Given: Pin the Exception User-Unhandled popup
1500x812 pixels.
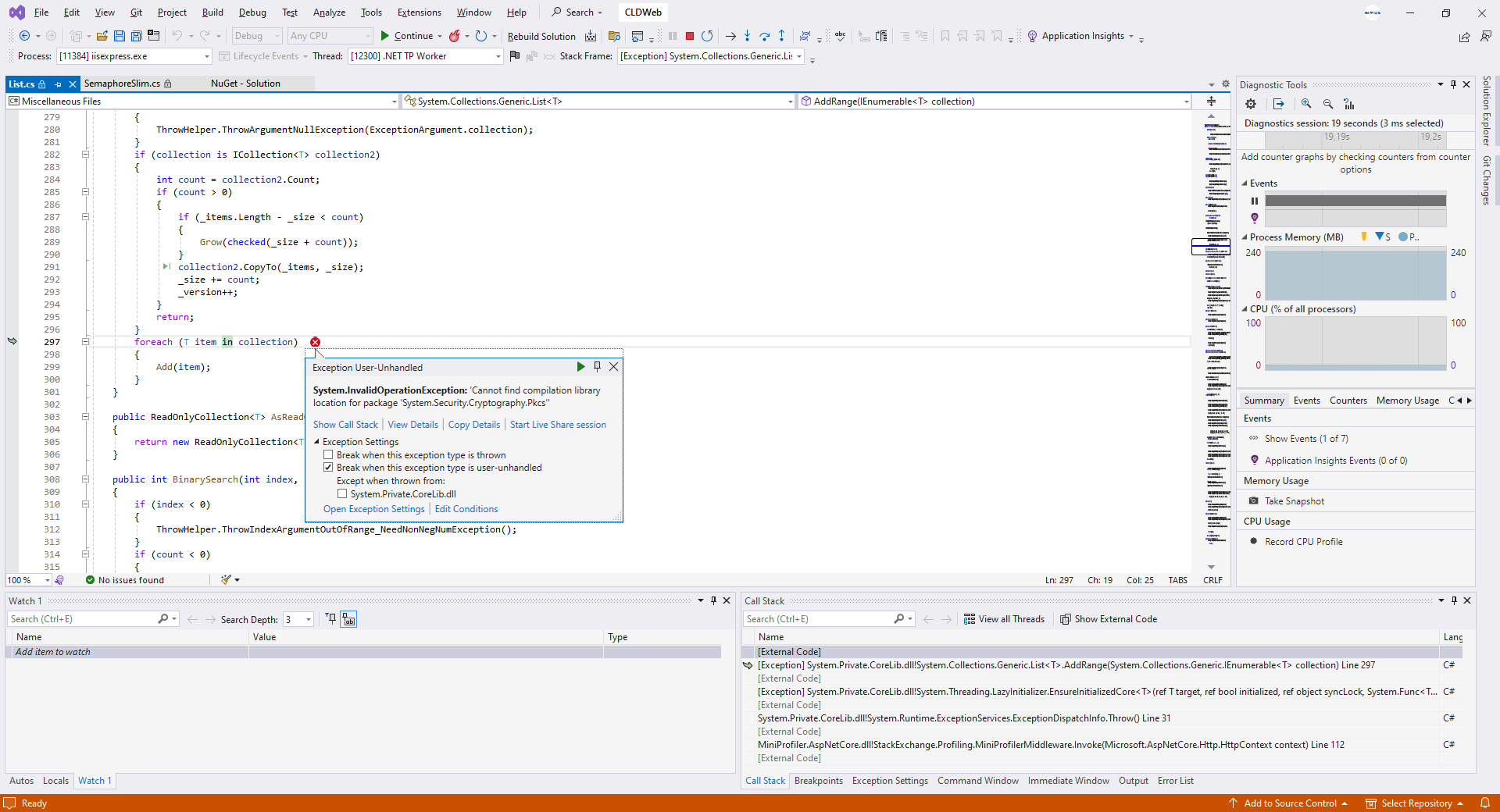Looking at the screenshot, I should point(597,366).
